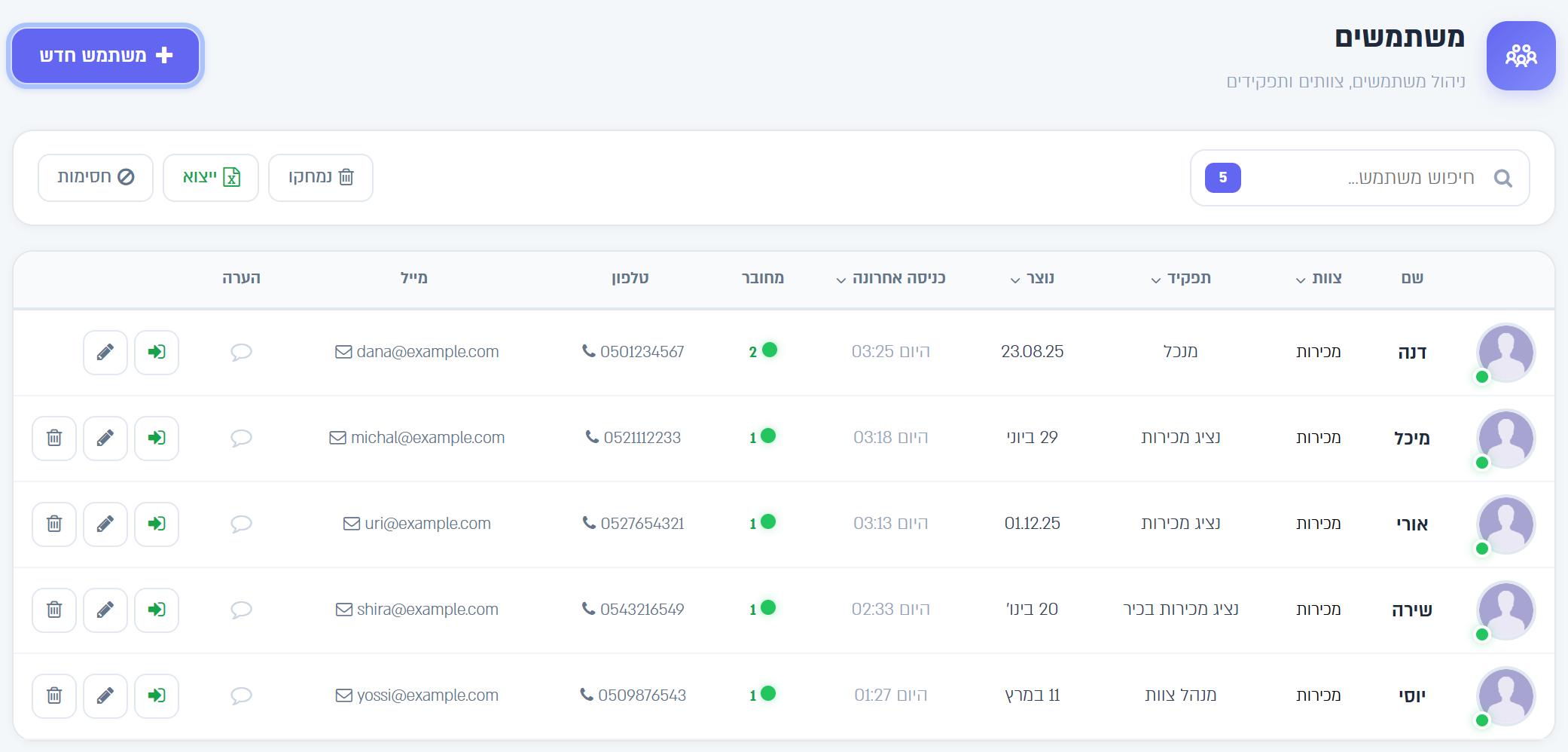
Task: Open the note bubble for shira@example.com
Action: click(241, 610)
